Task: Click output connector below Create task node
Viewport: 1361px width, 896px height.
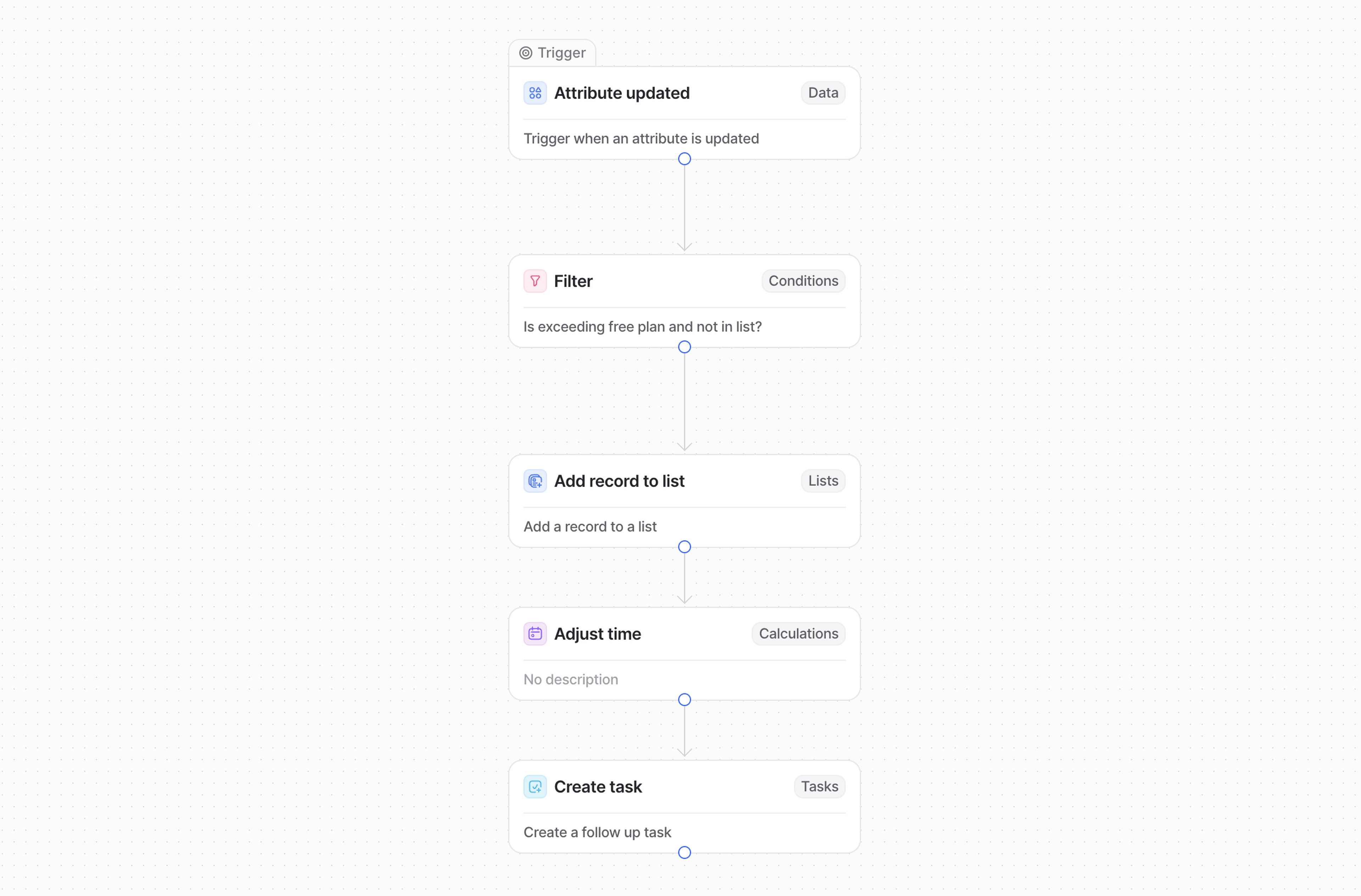Action: (684, 853)
